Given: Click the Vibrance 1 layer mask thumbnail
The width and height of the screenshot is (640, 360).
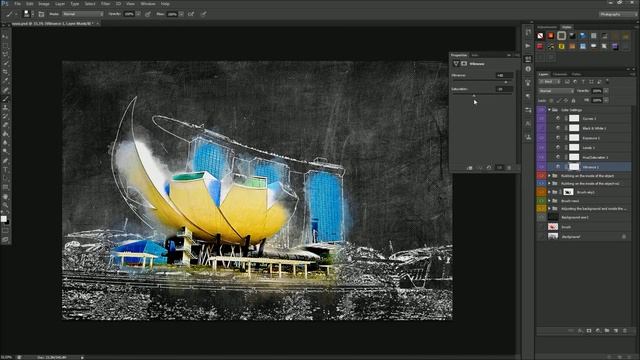Looking at the screenshot, I should point(574,167).
